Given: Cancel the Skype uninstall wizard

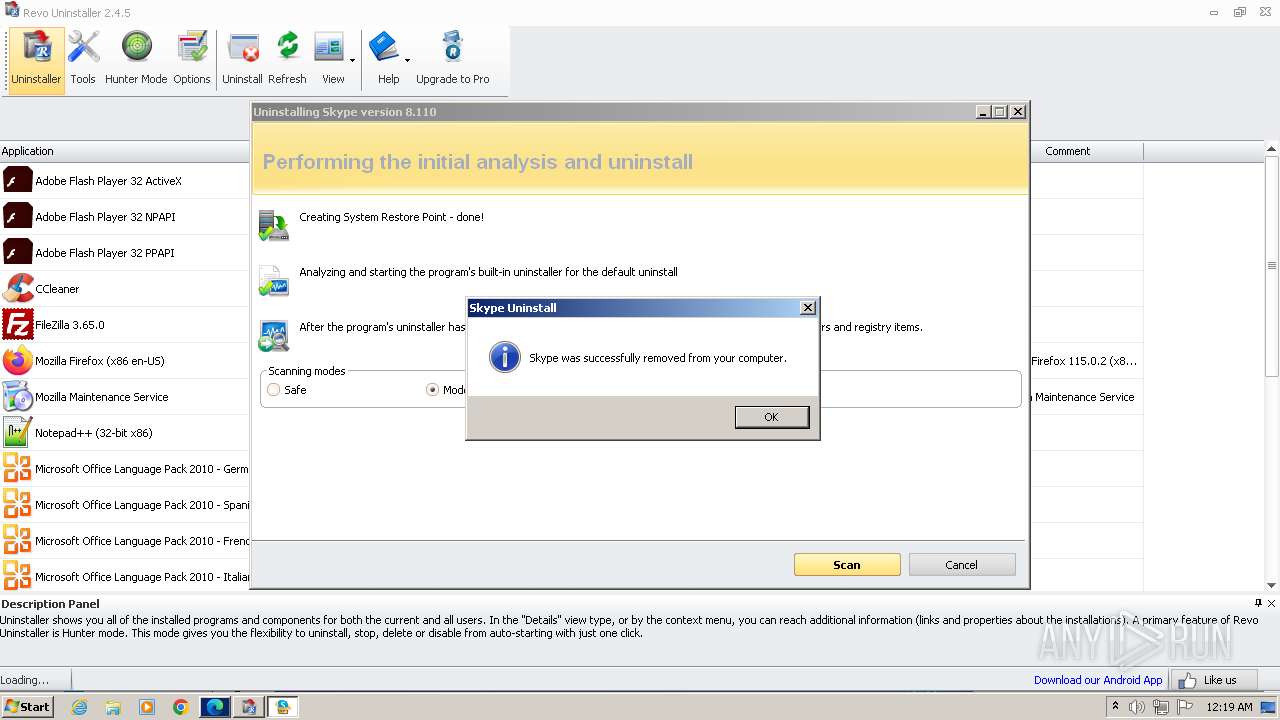Looking at the screenshot, I should pyautogui.click(x=961, y=565).
